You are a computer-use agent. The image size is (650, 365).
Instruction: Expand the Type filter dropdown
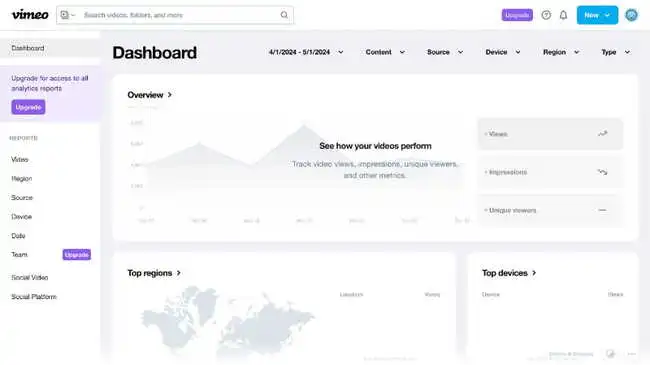click(616, 52)
